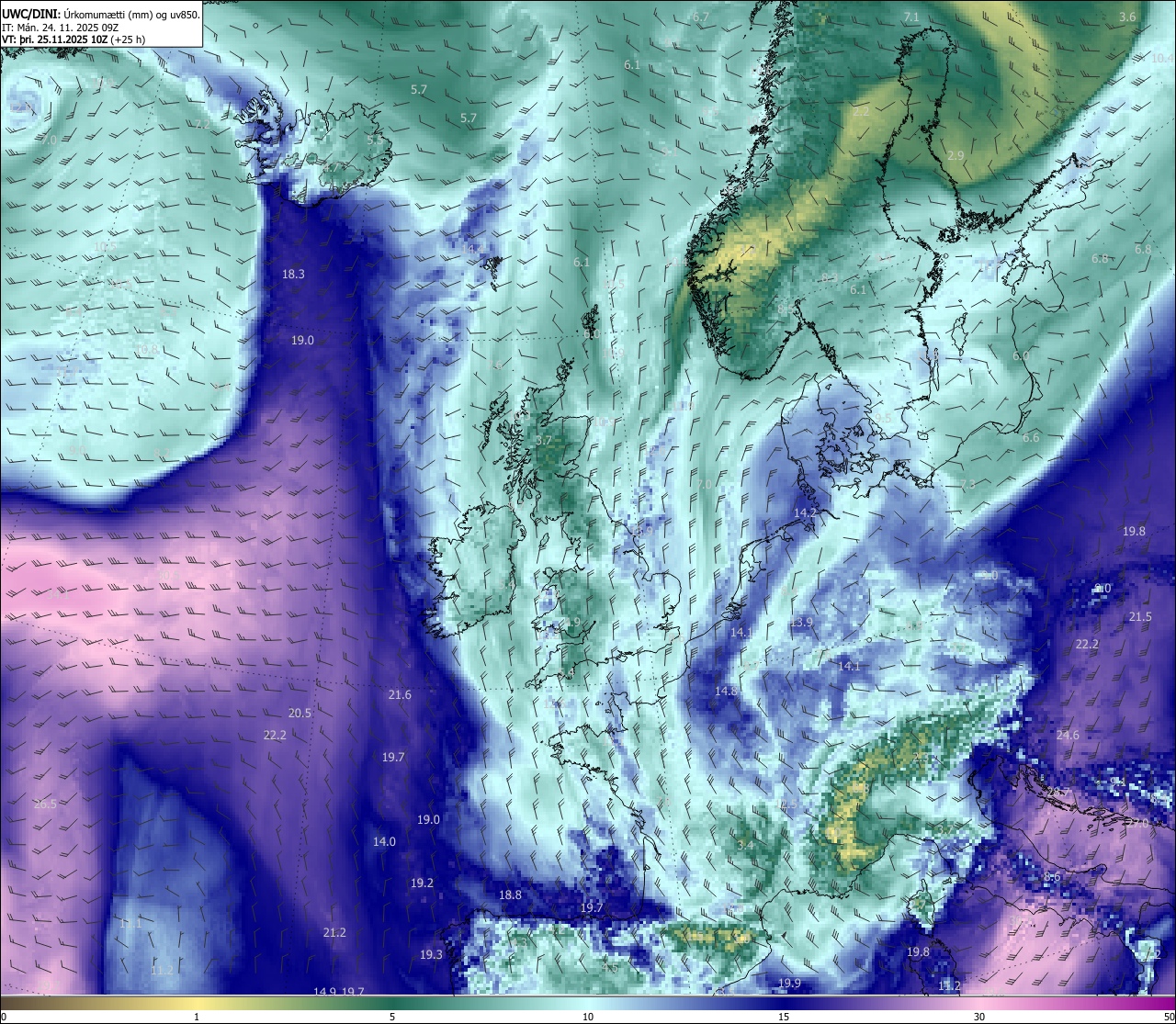Click the map value 19.2
The width and height of the screenshot is (1176, 1024).
[422, 883]
